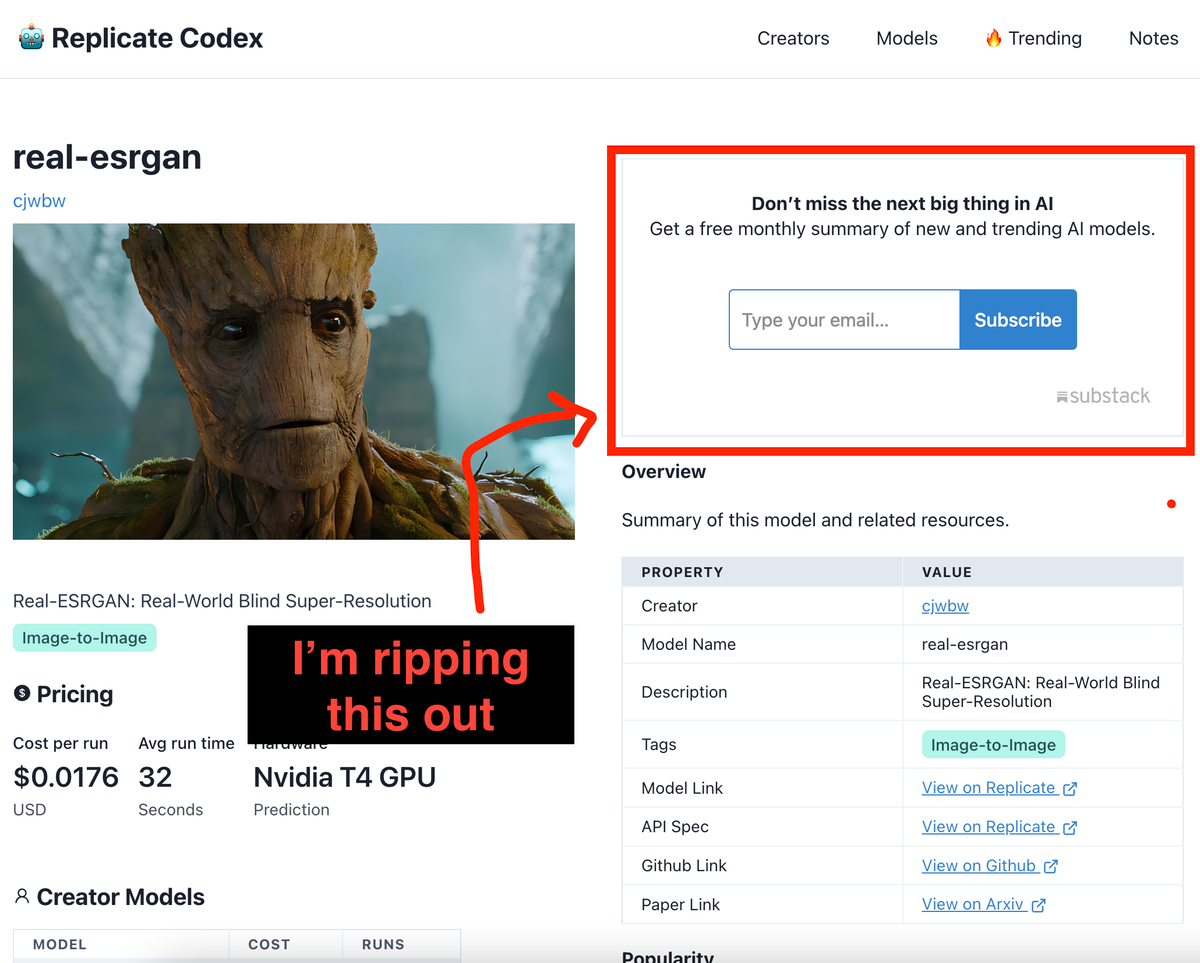The width and height of the screenshot is (1200, 963).
Task: Click the Substack logo below the subscribe form
Action: [1103, 395]
